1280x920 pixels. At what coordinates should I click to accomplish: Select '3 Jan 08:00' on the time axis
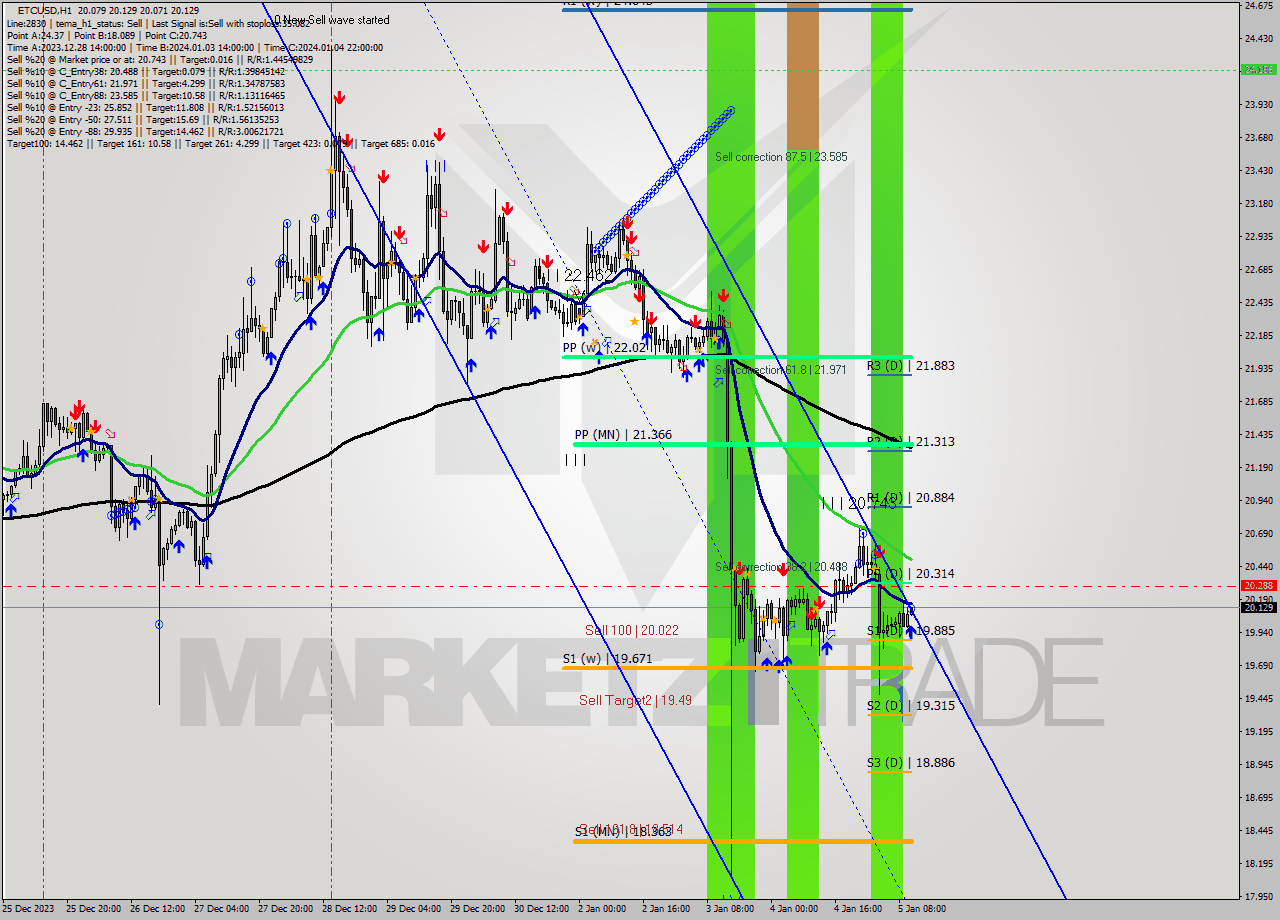pos(731,909)
